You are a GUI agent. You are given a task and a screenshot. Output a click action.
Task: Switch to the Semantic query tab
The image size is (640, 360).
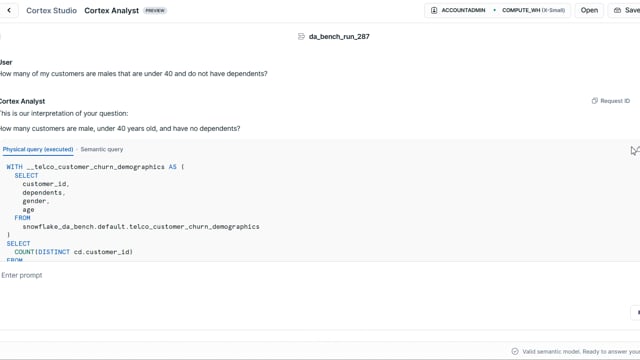click(x=102, y=149)
